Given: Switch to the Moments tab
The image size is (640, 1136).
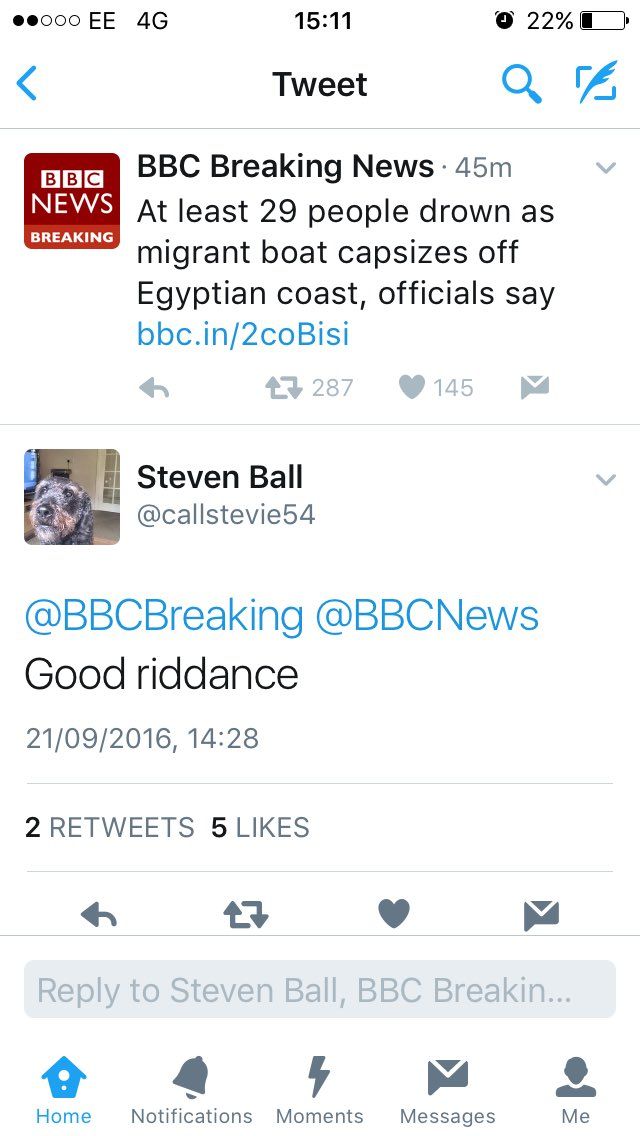Looking at the screenshot, I should pos(320,1090).
